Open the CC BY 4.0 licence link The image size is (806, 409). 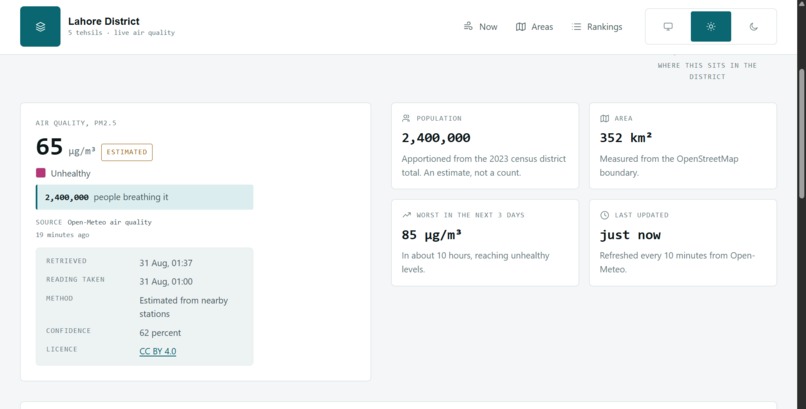coord(158,351)
